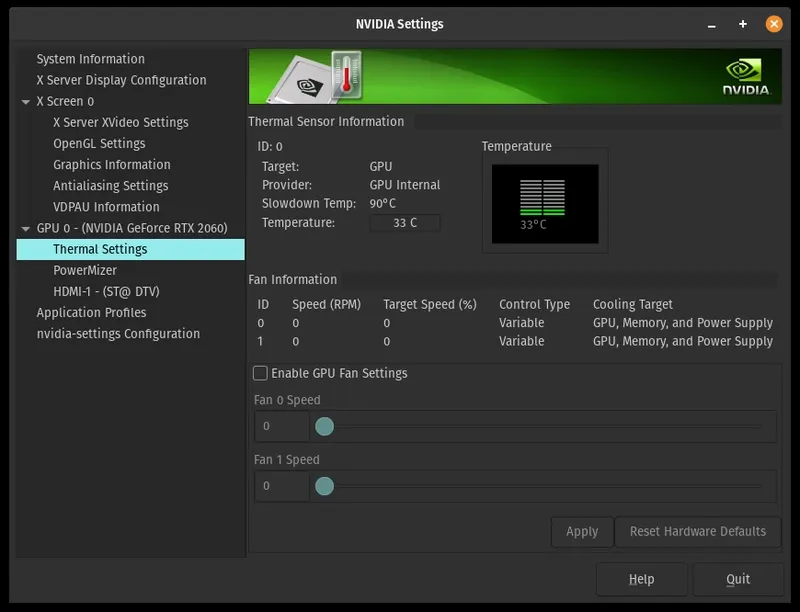Enable GPU Fan Settings checkbox
This screenshot has height=612, width=800.
point(260,373)
